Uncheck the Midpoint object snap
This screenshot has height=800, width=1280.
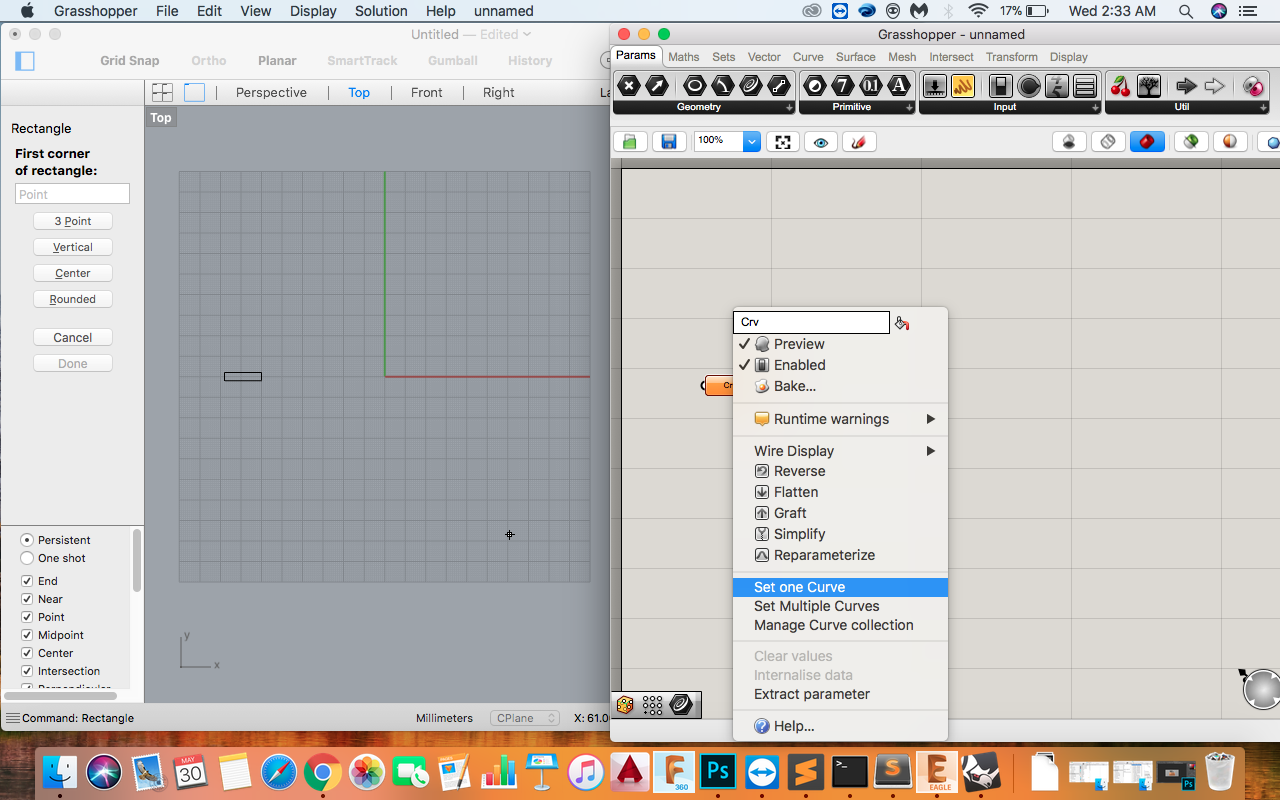point(27,635)
